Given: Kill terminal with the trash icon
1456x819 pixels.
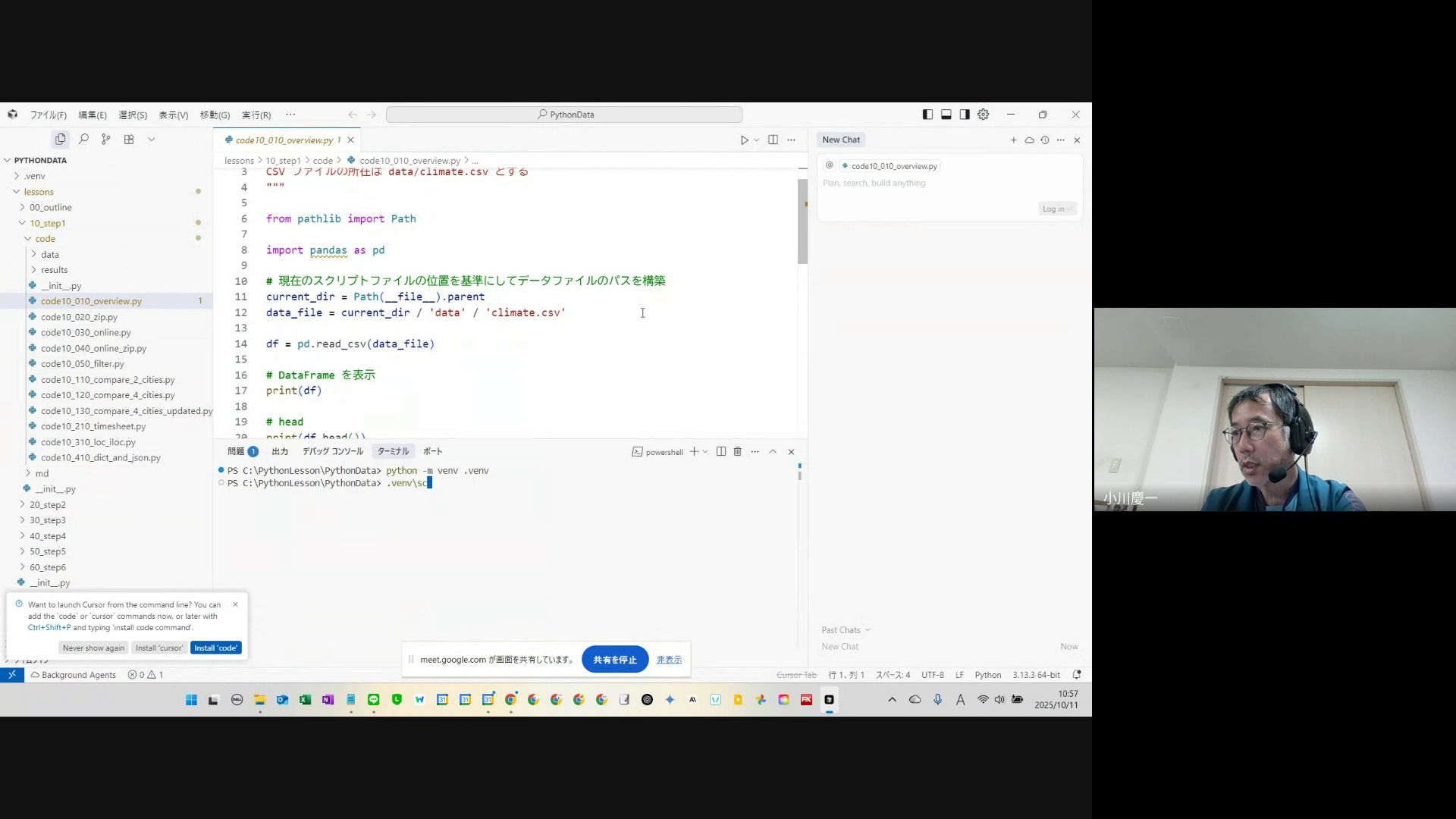Looking at the screenshot, I should pos(737,452).
